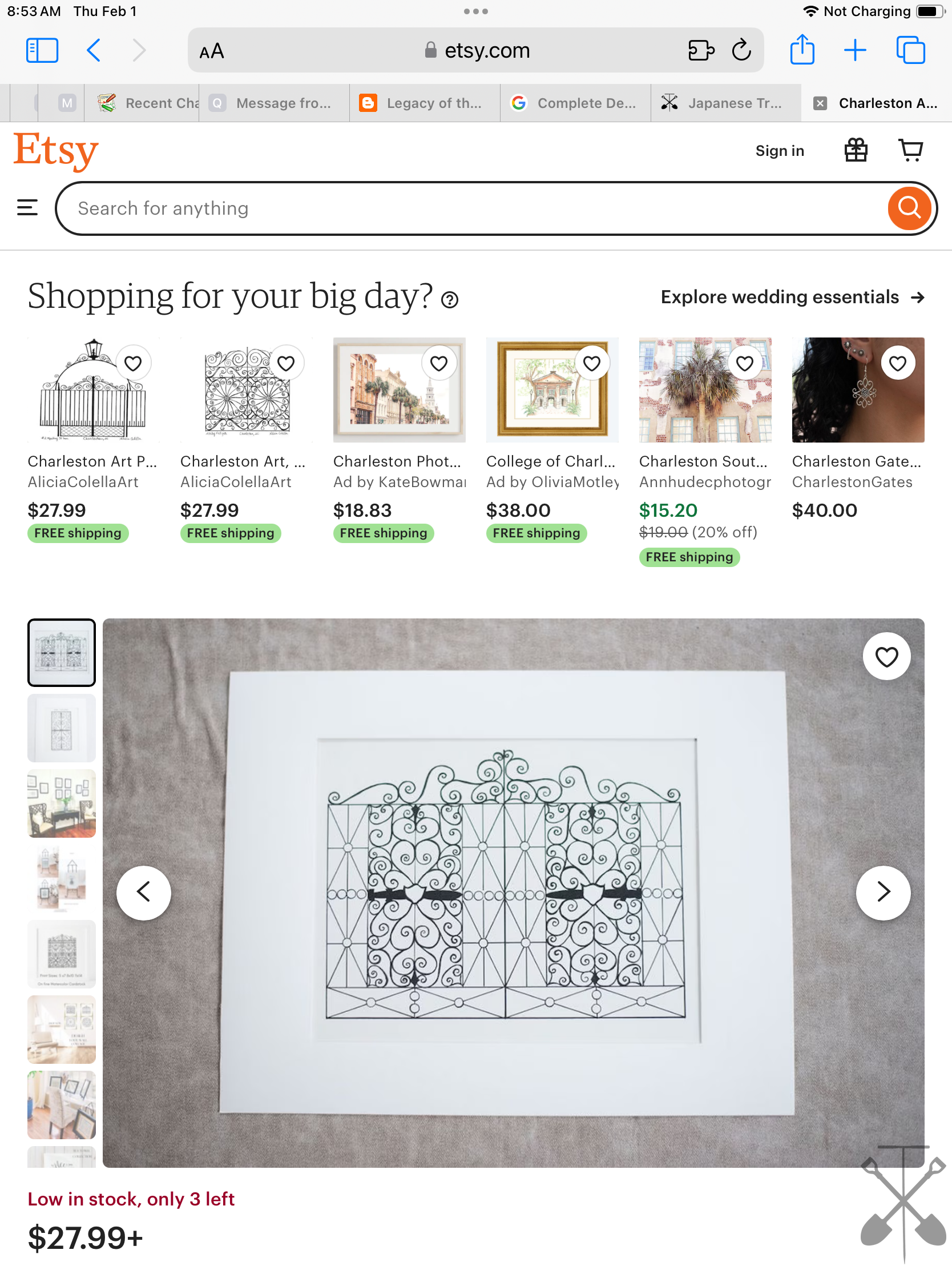Open the Etsy shopping cart

[910, 150]
